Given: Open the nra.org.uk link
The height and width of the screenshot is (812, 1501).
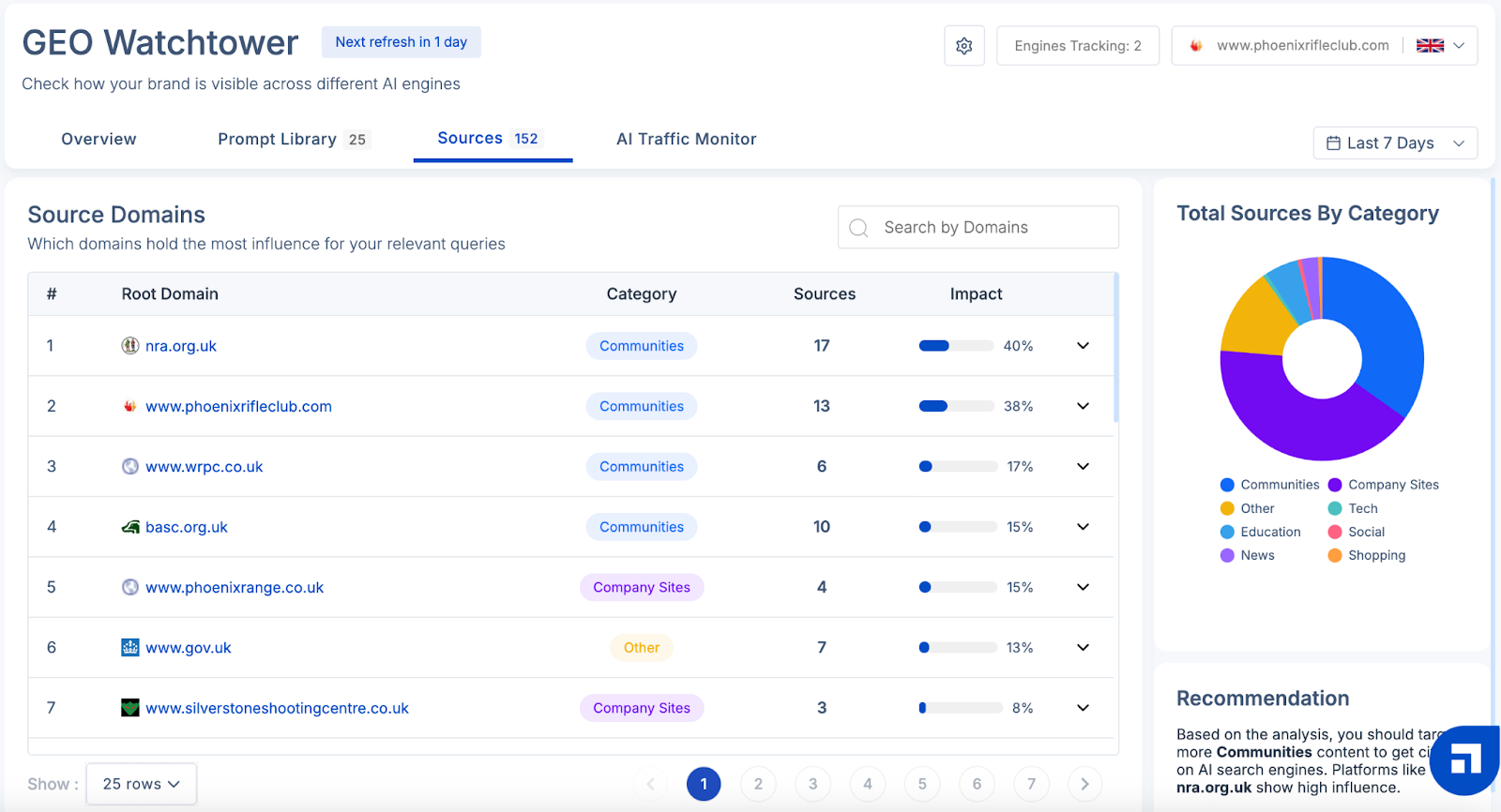Looking at the screenshot, I should pyautogui.click(x=181, y=346).
